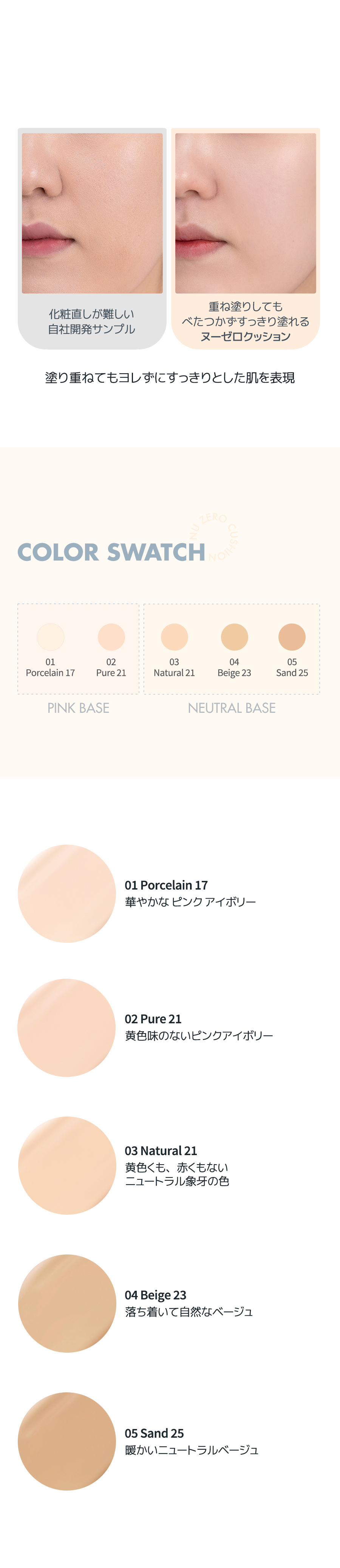Viewport: 340px width, 1568px height.
Task: Click the large Porcelain 17 color circle
Action: 67,894
